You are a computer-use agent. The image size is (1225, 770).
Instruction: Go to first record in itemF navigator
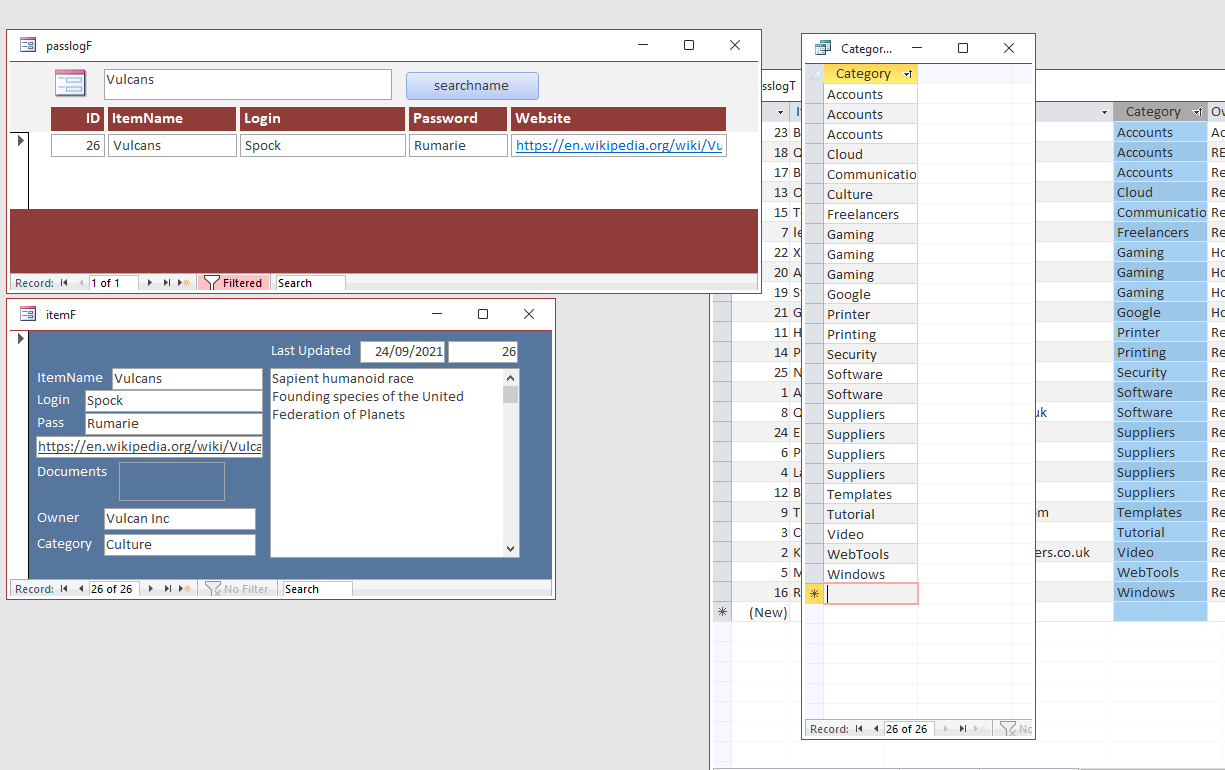click(65, 589)
